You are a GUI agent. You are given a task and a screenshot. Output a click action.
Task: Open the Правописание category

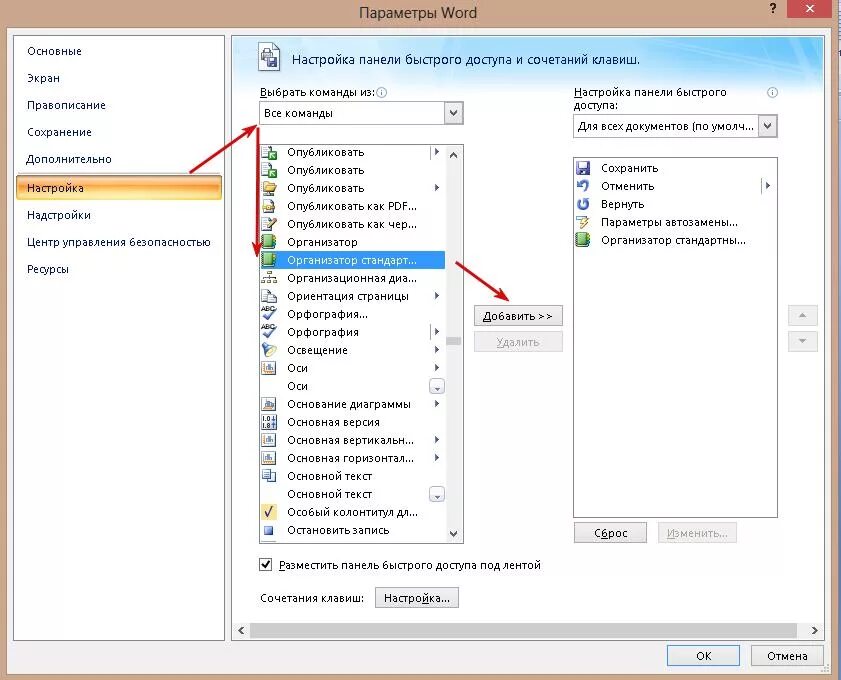[66, 105]
